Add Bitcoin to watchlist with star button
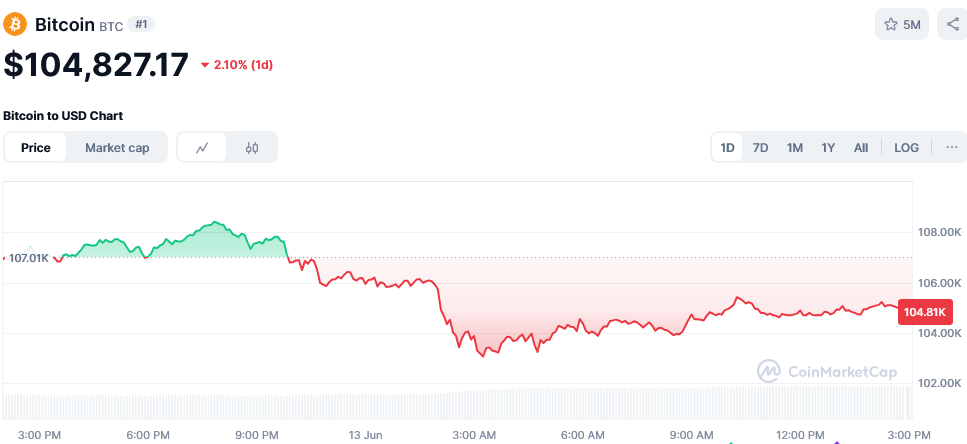967x444 pixels. pos(902,25)
